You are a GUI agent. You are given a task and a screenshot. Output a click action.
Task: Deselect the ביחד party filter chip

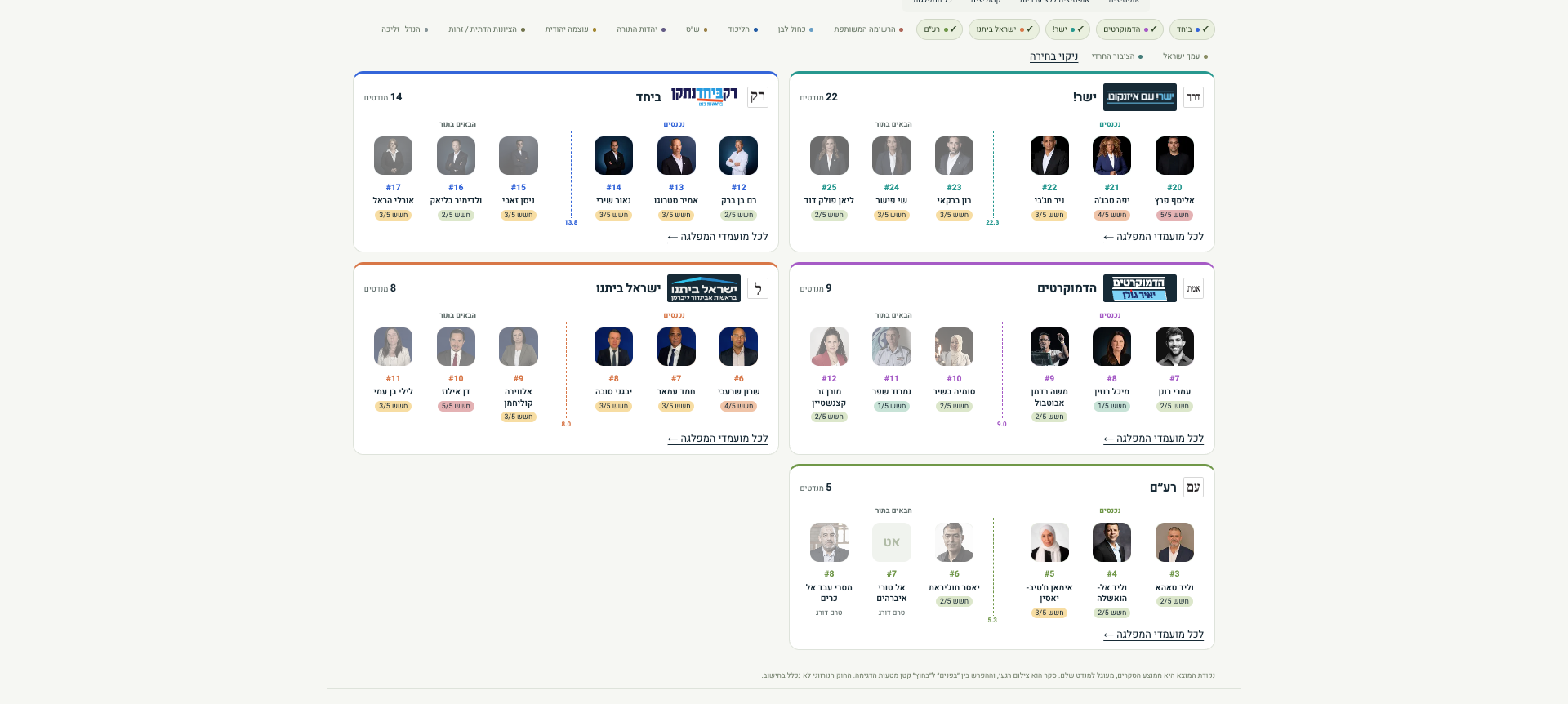pyautogui.click(x=1192, y=29)
